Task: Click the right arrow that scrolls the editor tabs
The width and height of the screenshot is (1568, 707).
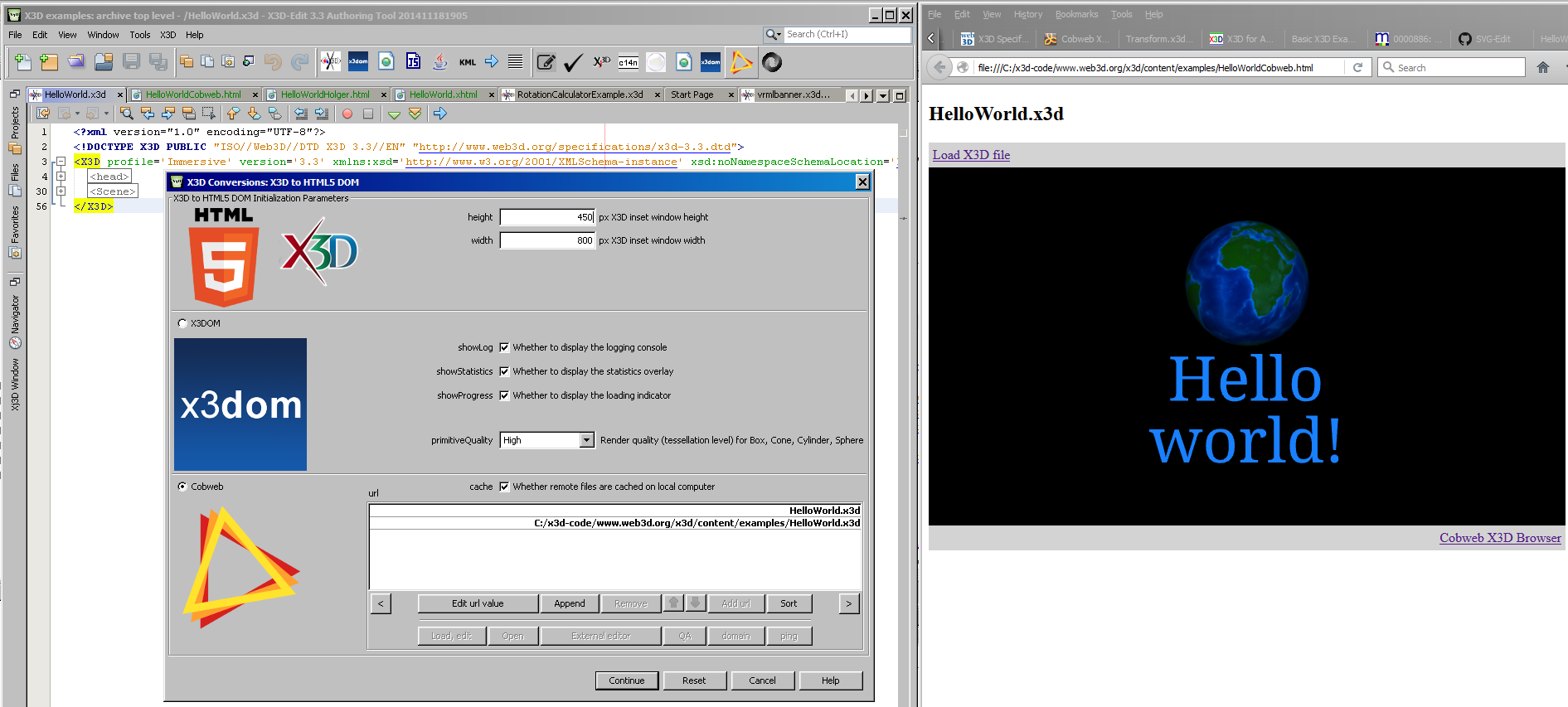Action: tap(867, 95)
